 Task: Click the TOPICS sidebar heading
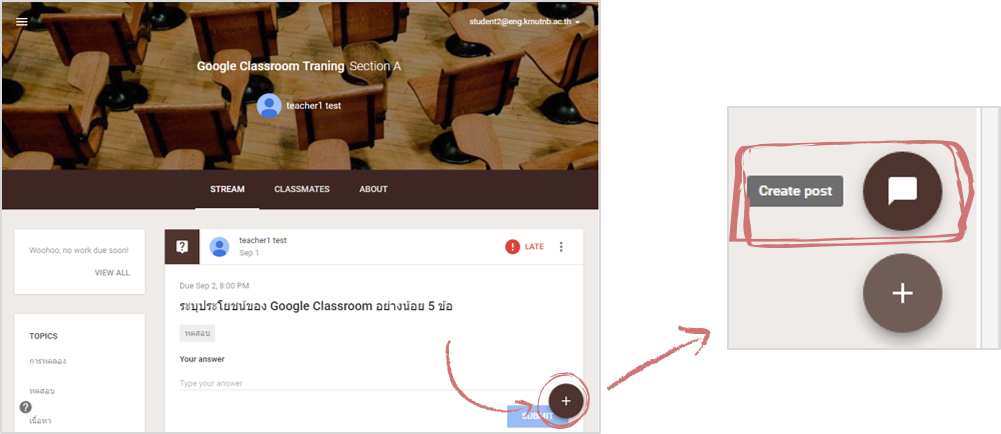point(43,336)
